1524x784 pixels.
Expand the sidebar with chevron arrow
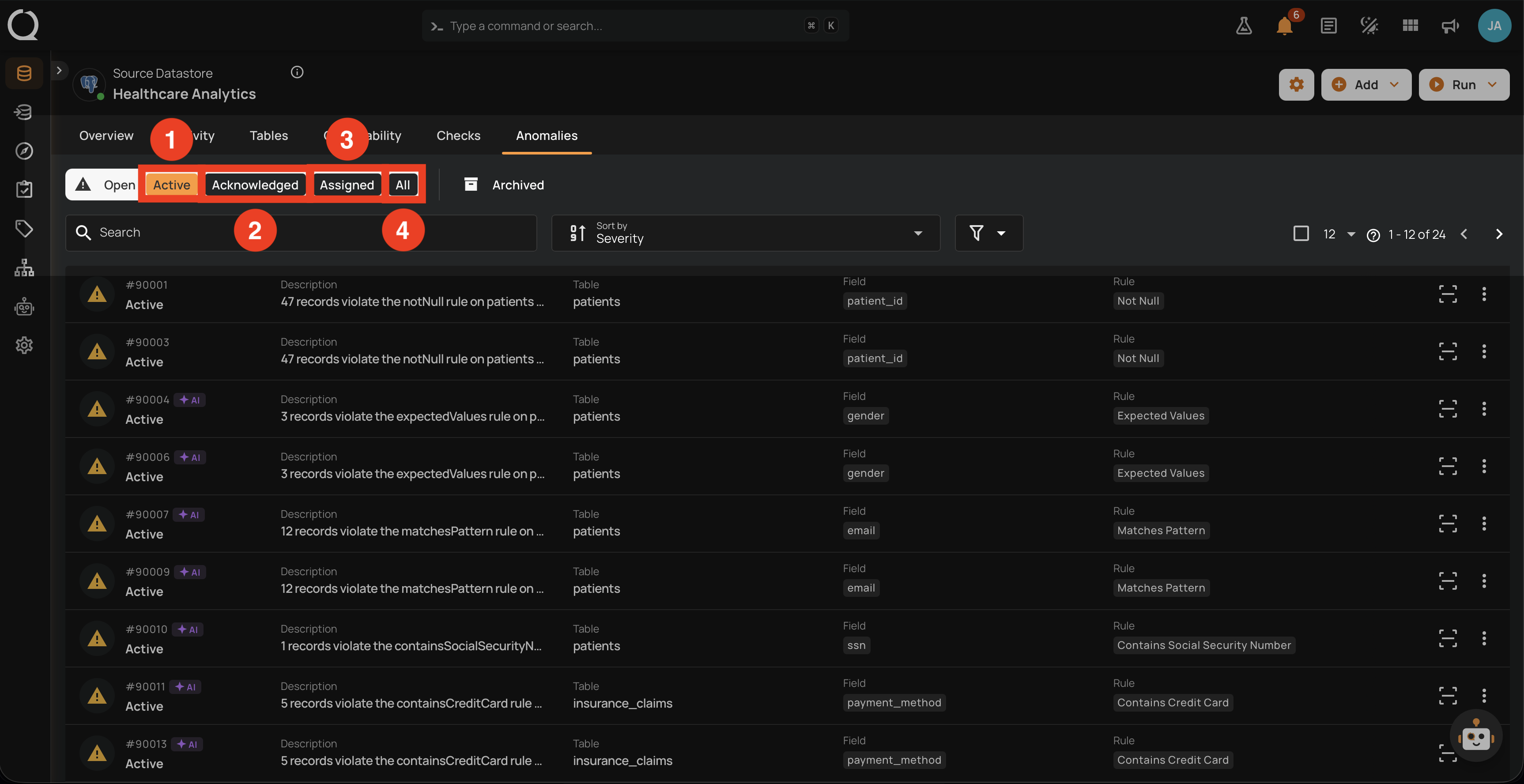point(59,71)
